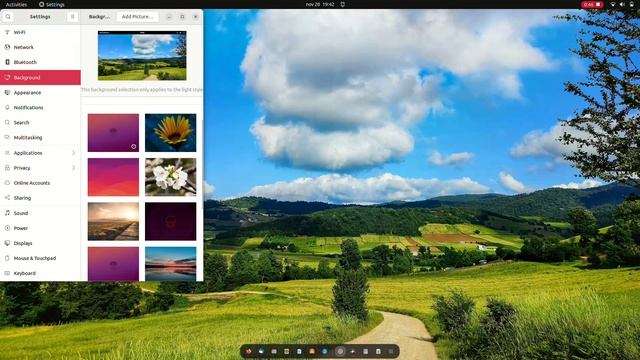Viewport: 640px width, 360px height.
Task: Open Bluetooth settings panel
Action: tap(40, 62)
